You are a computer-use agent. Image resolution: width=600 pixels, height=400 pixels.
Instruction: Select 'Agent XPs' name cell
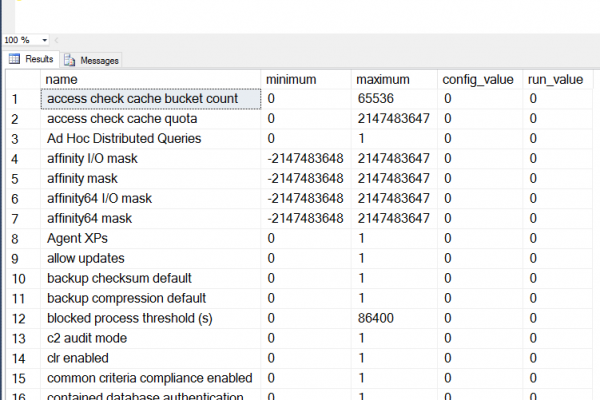(x=151, y=238)
